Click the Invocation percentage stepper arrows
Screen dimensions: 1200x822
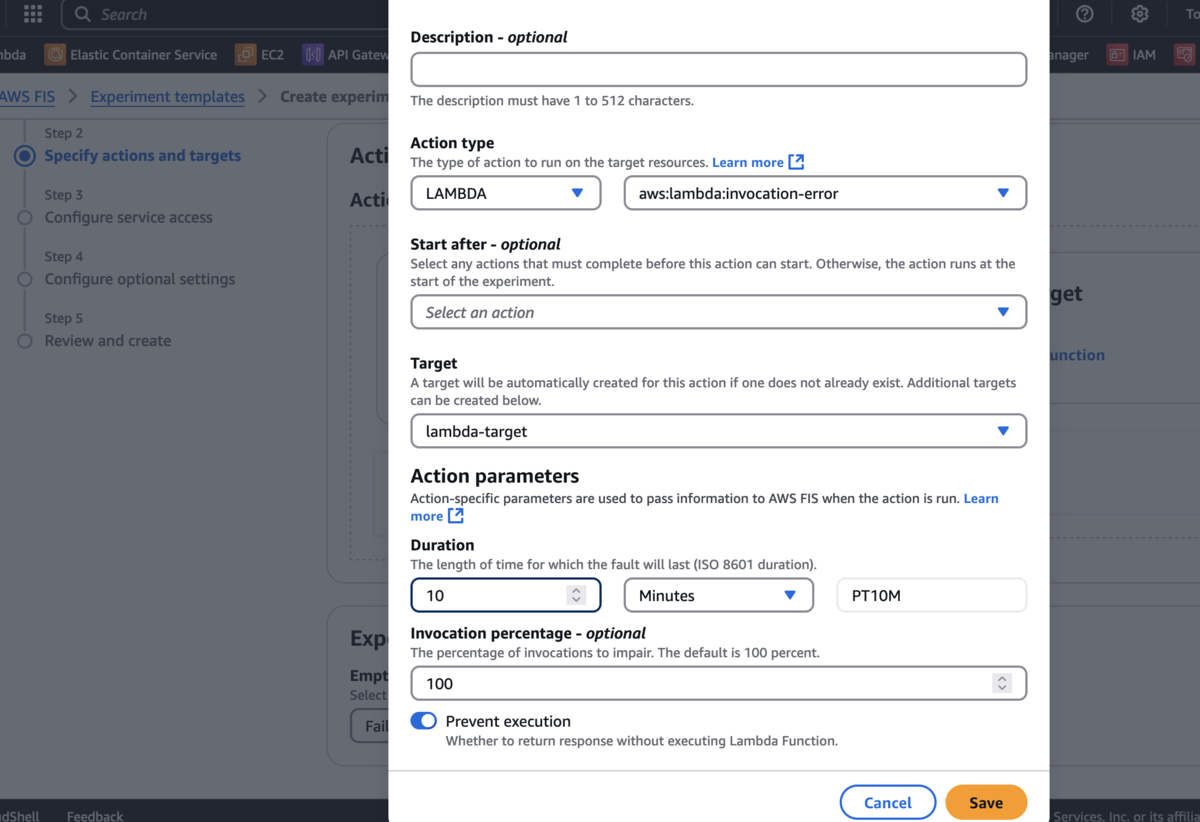click(x=1002, y=683)
